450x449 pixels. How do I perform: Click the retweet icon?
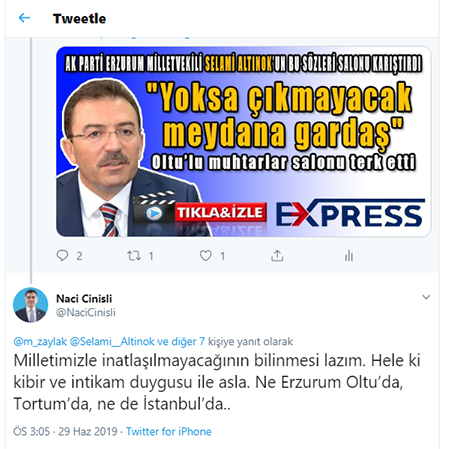[x=134, y=256]
